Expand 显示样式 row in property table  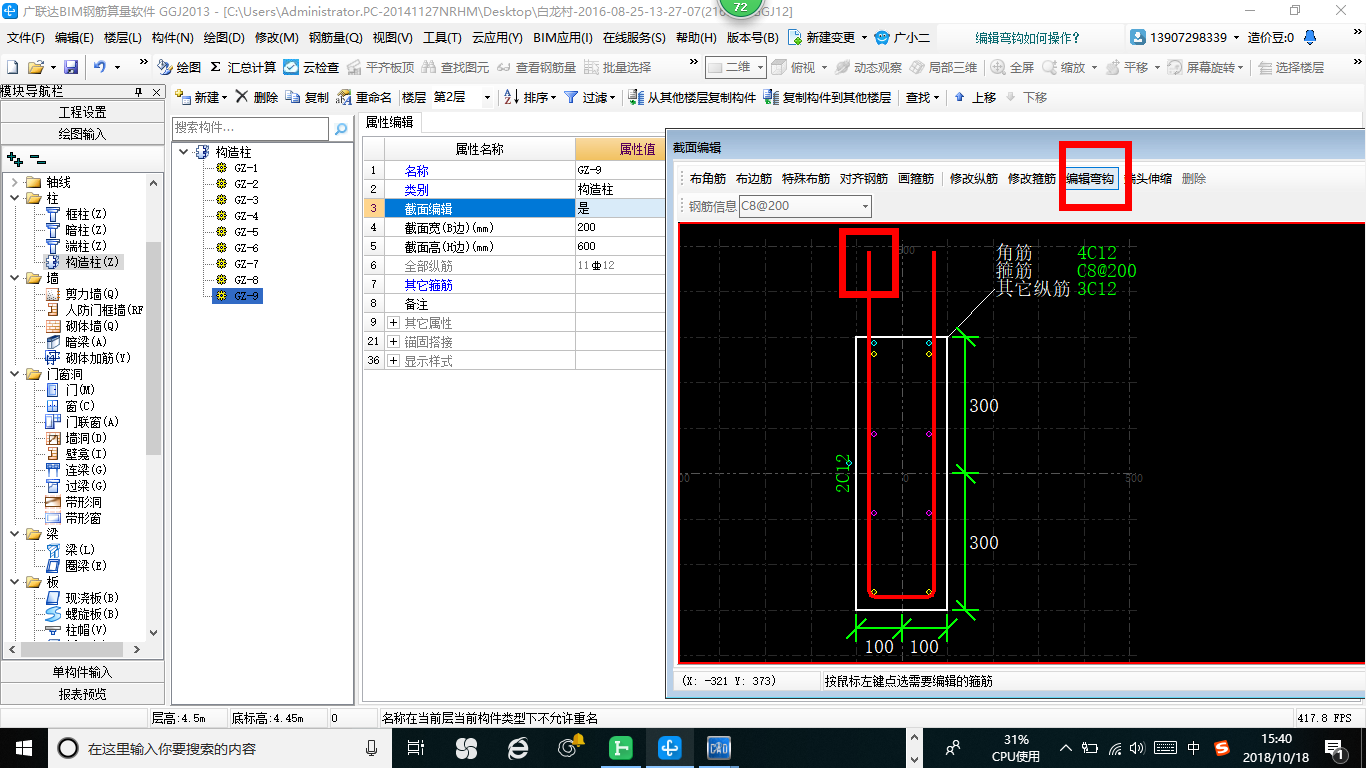(393, 361)
